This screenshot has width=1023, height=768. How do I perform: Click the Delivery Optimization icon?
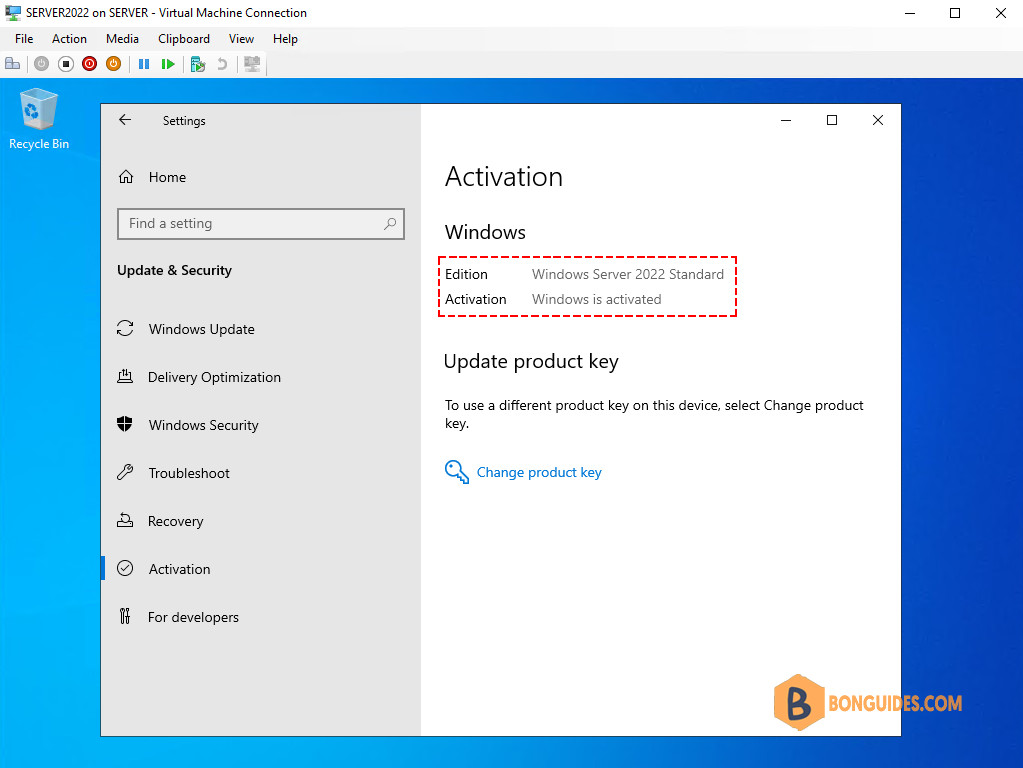[x=125, y=376]
